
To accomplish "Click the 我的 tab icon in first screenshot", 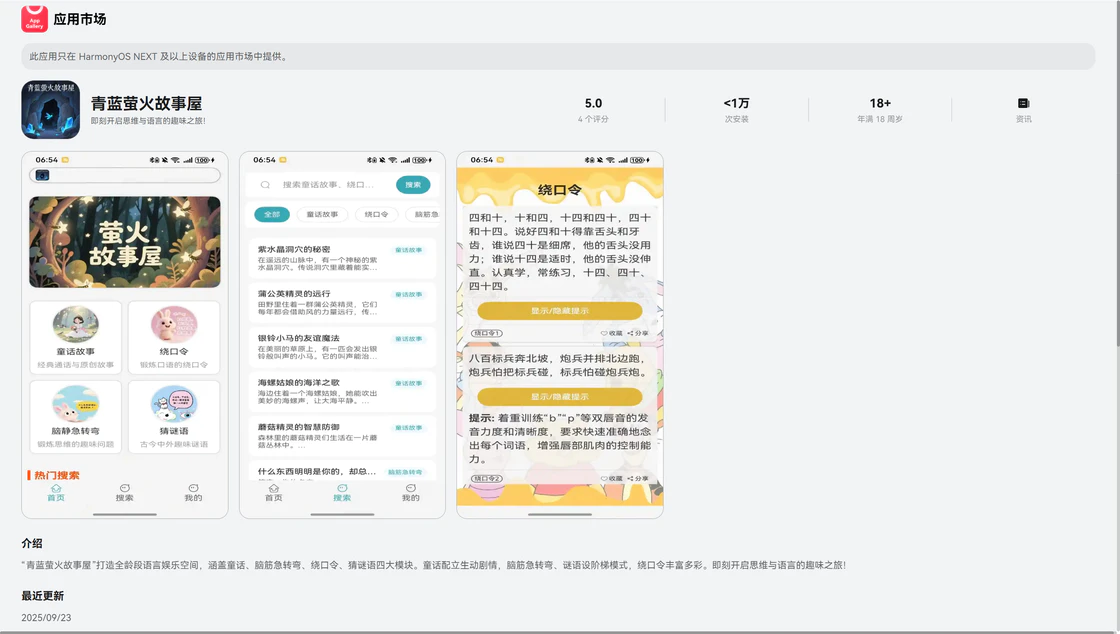I will (193, 488).
